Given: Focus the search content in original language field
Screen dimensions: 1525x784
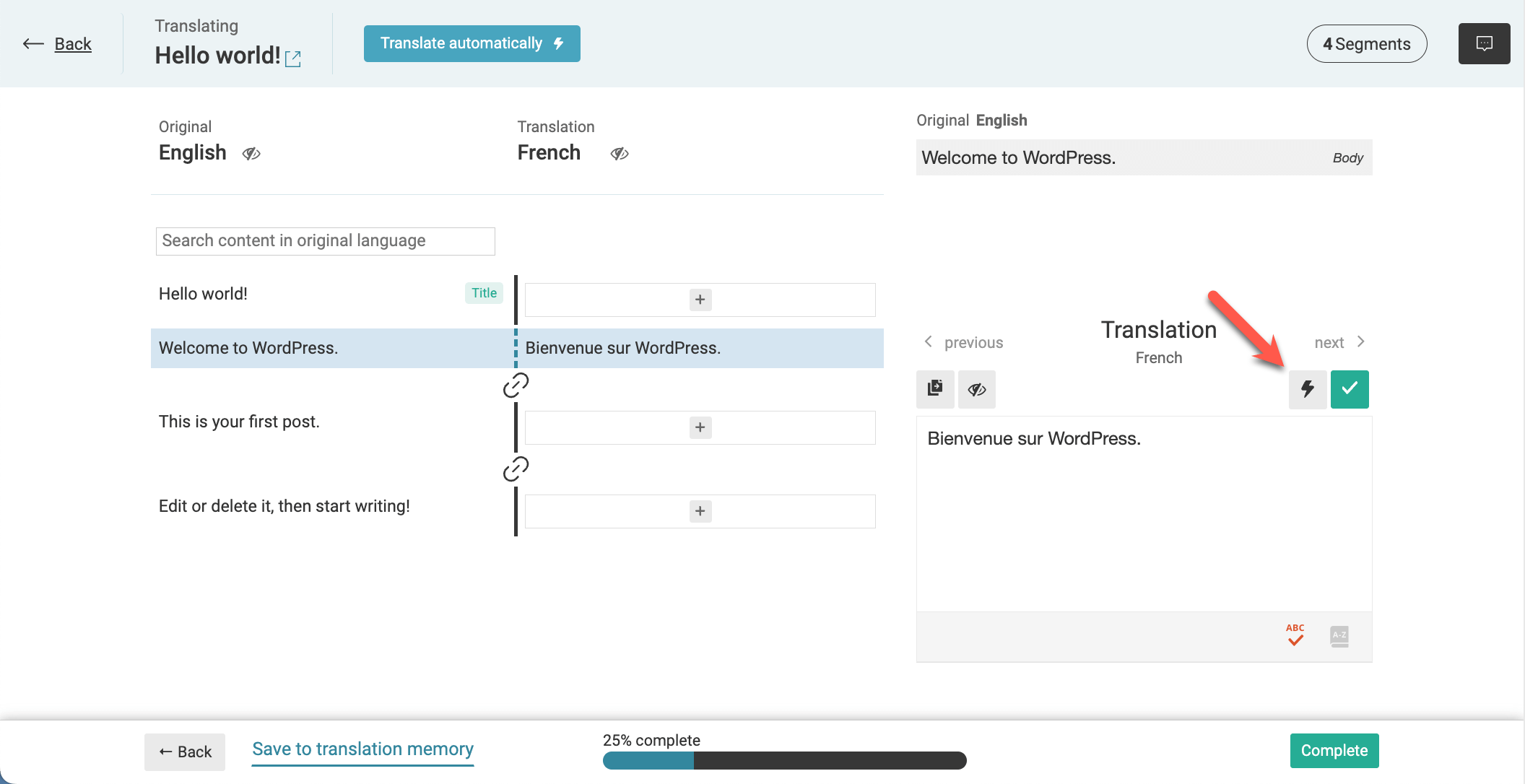Looking at the screenshot, I should [x=325, y=241].
